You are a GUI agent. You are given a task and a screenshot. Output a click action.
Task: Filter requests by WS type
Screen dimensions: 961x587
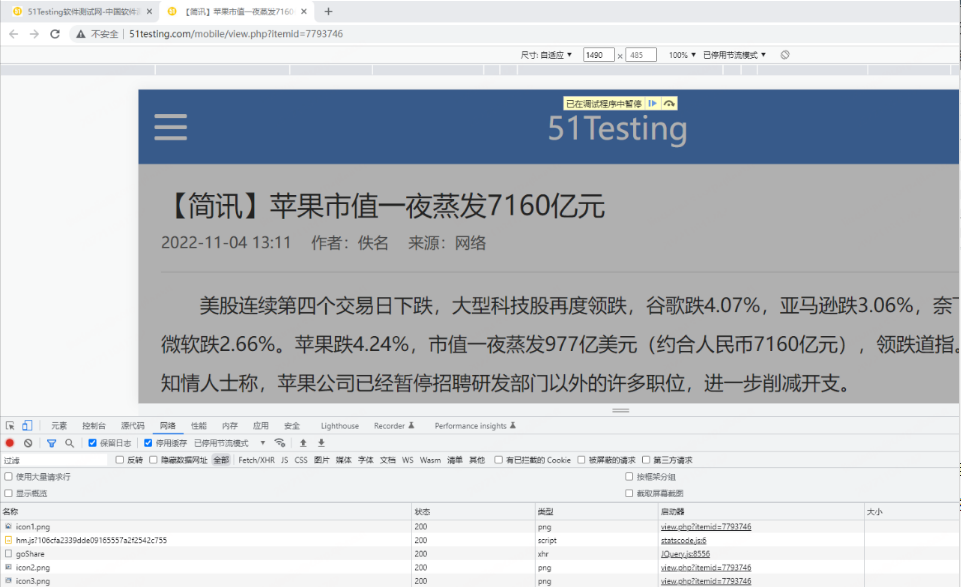(408, 460)
